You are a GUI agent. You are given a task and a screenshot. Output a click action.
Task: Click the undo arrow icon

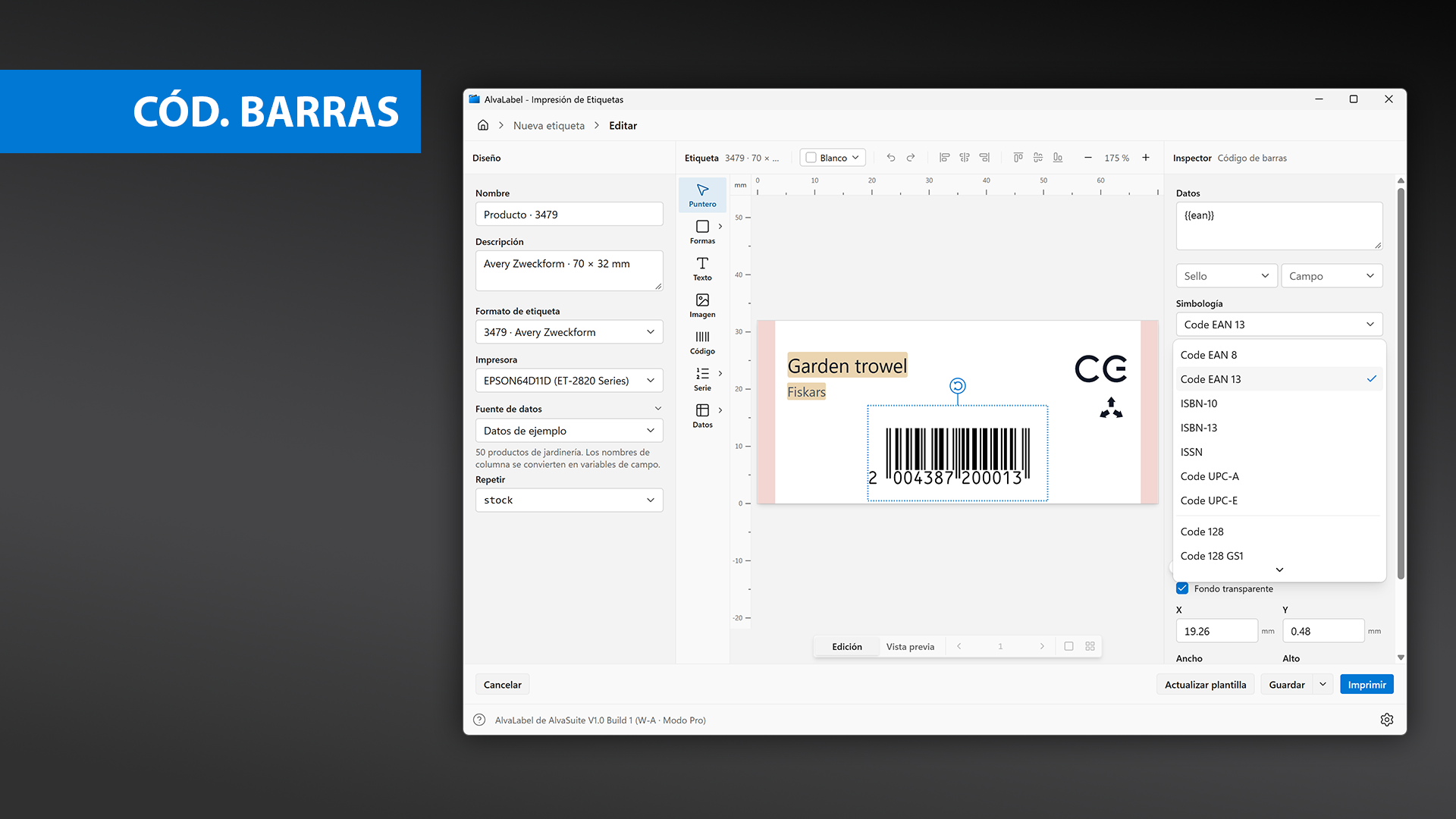pos(891,158)
